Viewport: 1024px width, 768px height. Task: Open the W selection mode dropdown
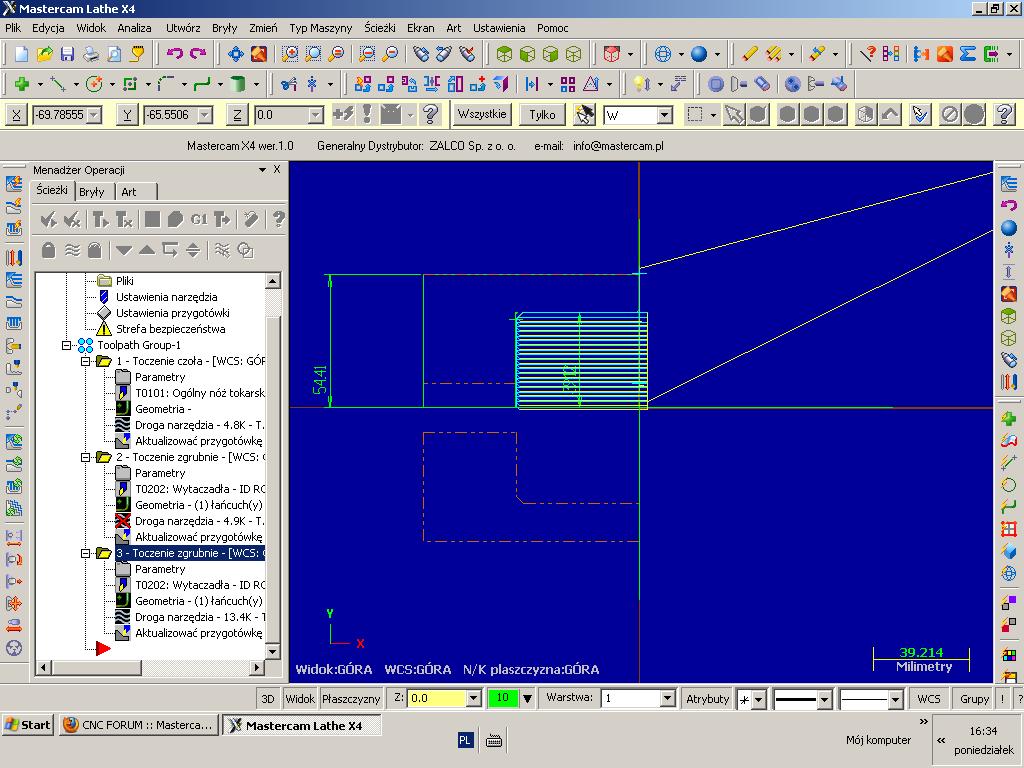(x=665, y=116)
